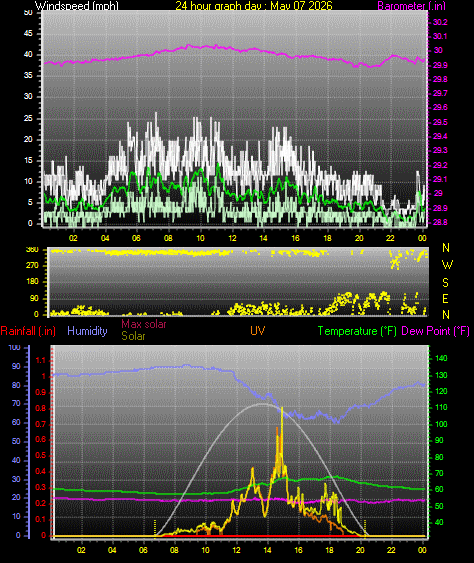Click the W compass label beside wind direction
This screenshot has height=563, width=474.
[x=447, y=265]
